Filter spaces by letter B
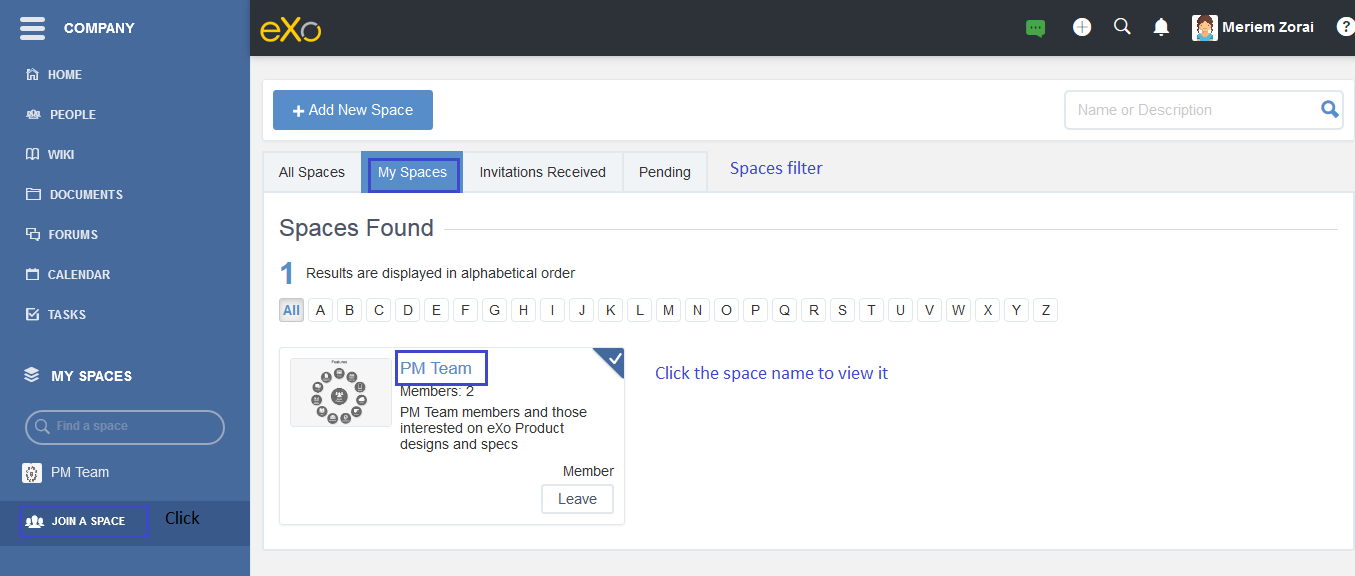This screenshot has height=576, width=1355. click(x=349, y=310)
